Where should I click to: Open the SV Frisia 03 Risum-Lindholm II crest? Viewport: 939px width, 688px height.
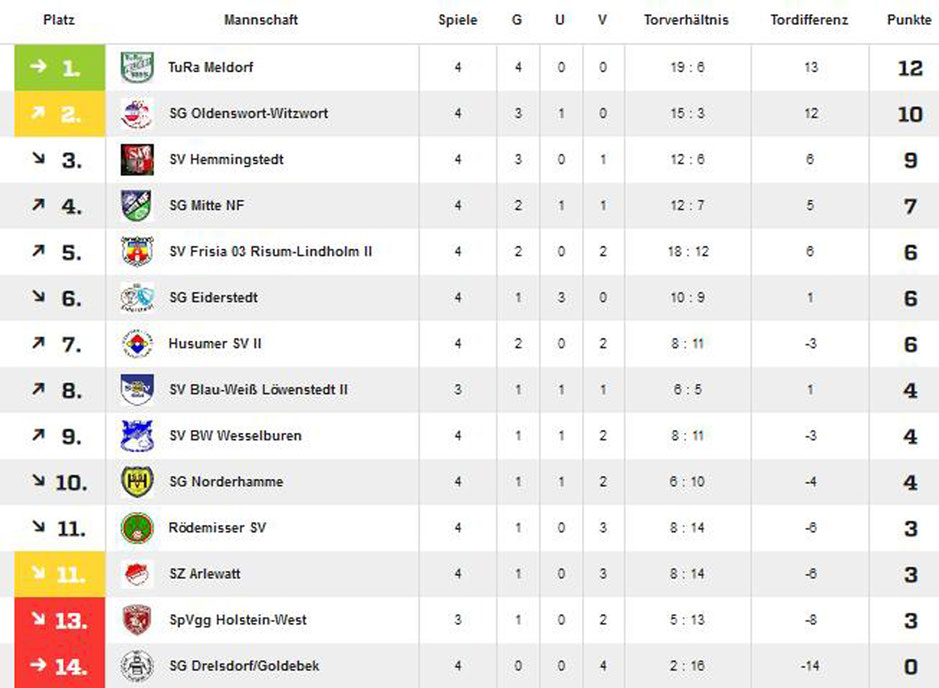(137, 251)
